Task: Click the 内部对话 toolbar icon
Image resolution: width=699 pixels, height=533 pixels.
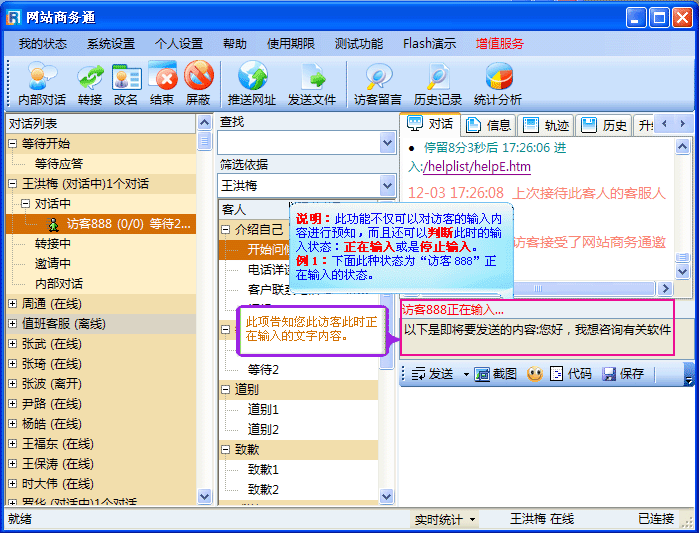Action: [42, 77]
